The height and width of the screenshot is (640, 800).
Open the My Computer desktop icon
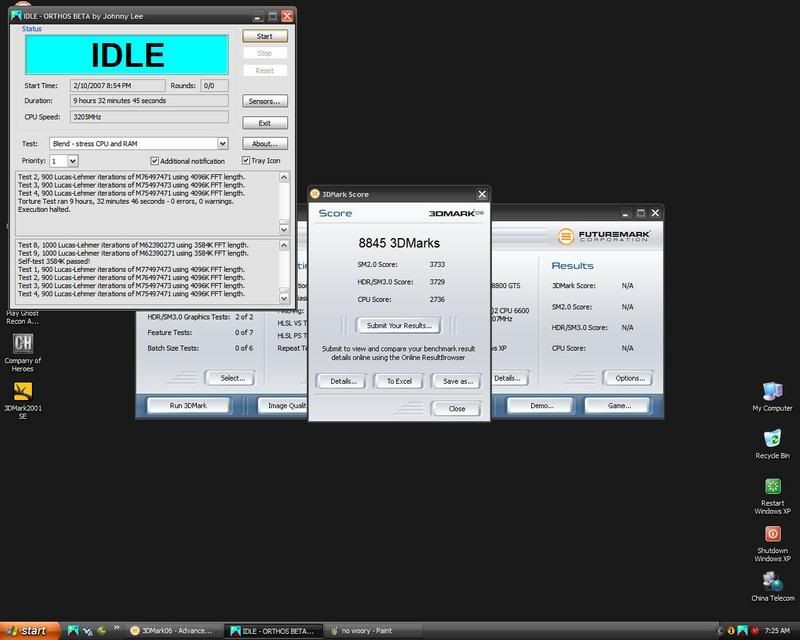click(x=771, y=391)
